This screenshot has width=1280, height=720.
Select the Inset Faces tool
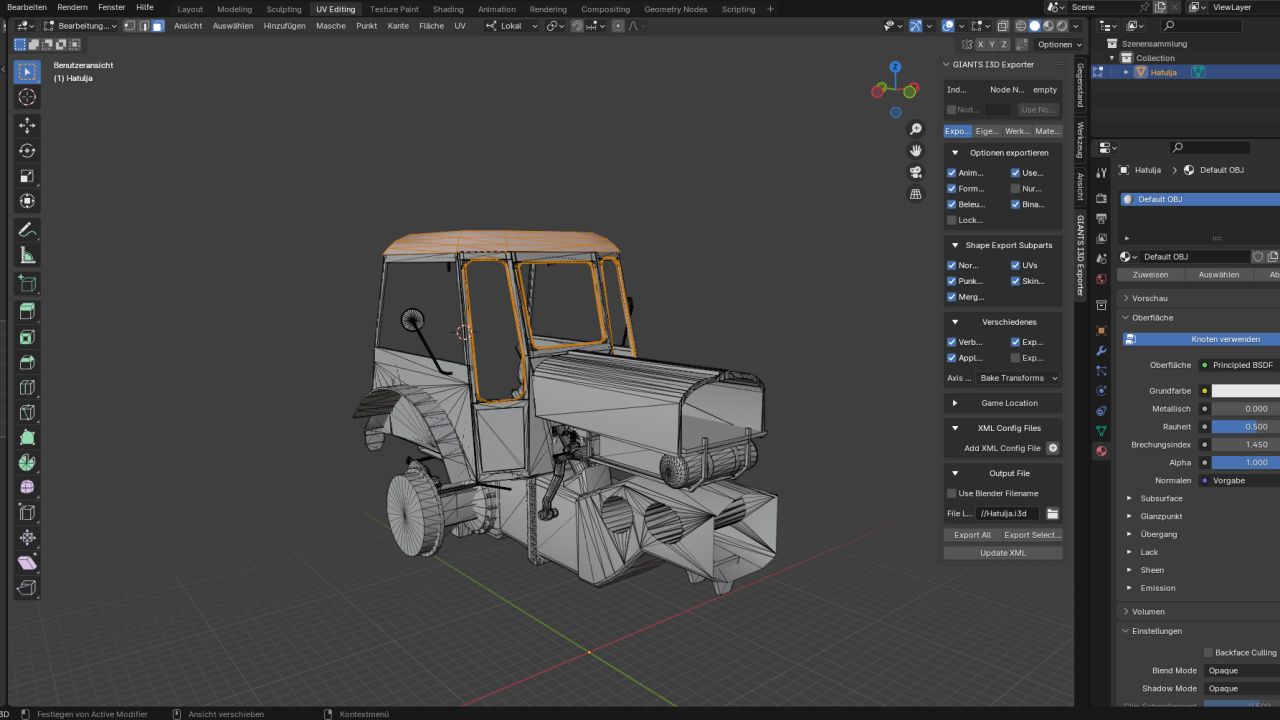tap(27, 337)
